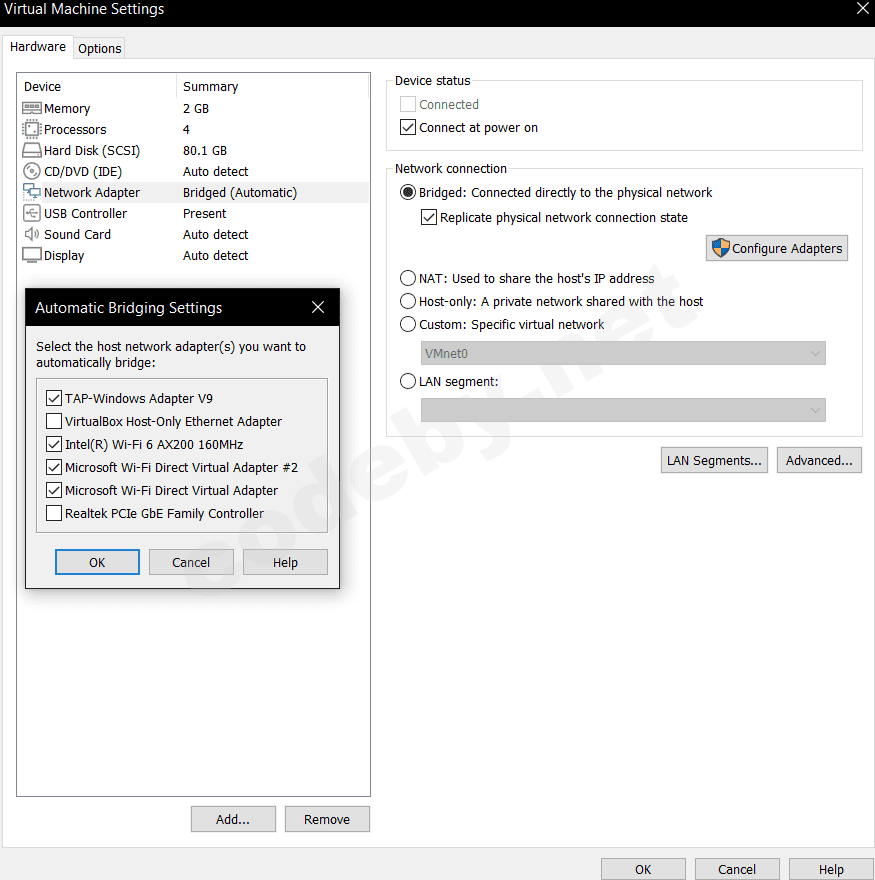Click the Device column header

[42, 86]
